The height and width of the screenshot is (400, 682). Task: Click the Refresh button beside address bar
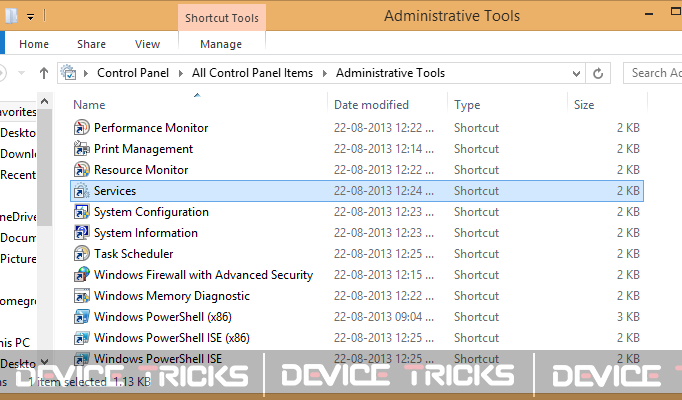tap(598, 73)
